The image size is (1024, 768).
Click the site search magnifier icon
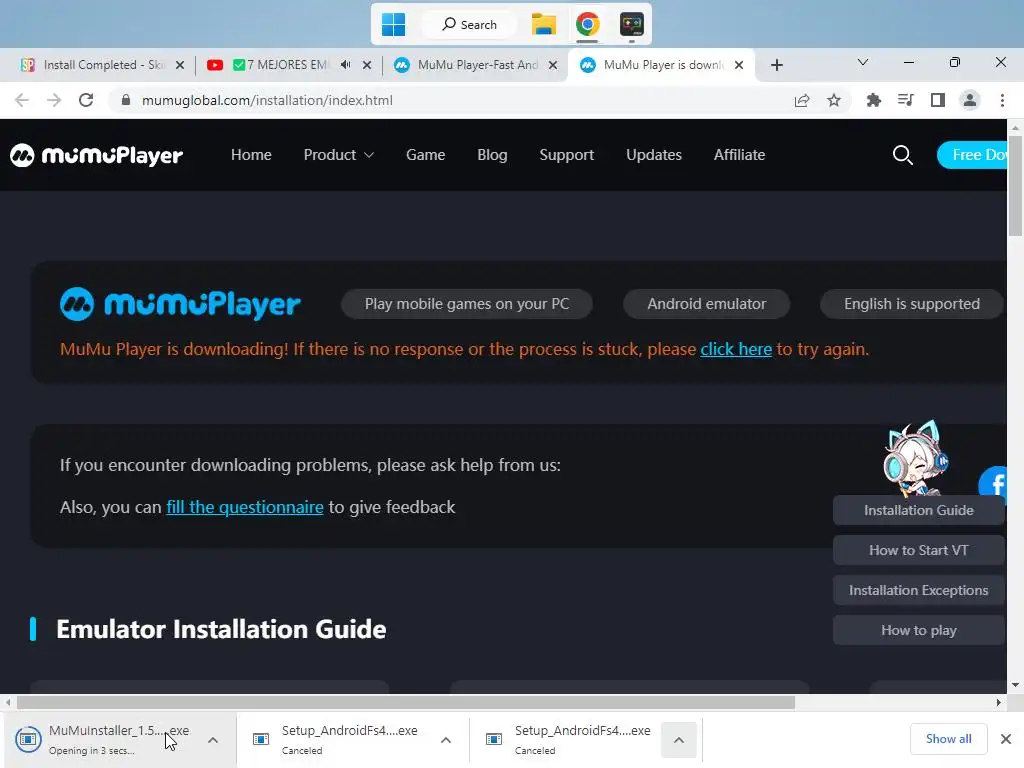[x=903, y=155]
